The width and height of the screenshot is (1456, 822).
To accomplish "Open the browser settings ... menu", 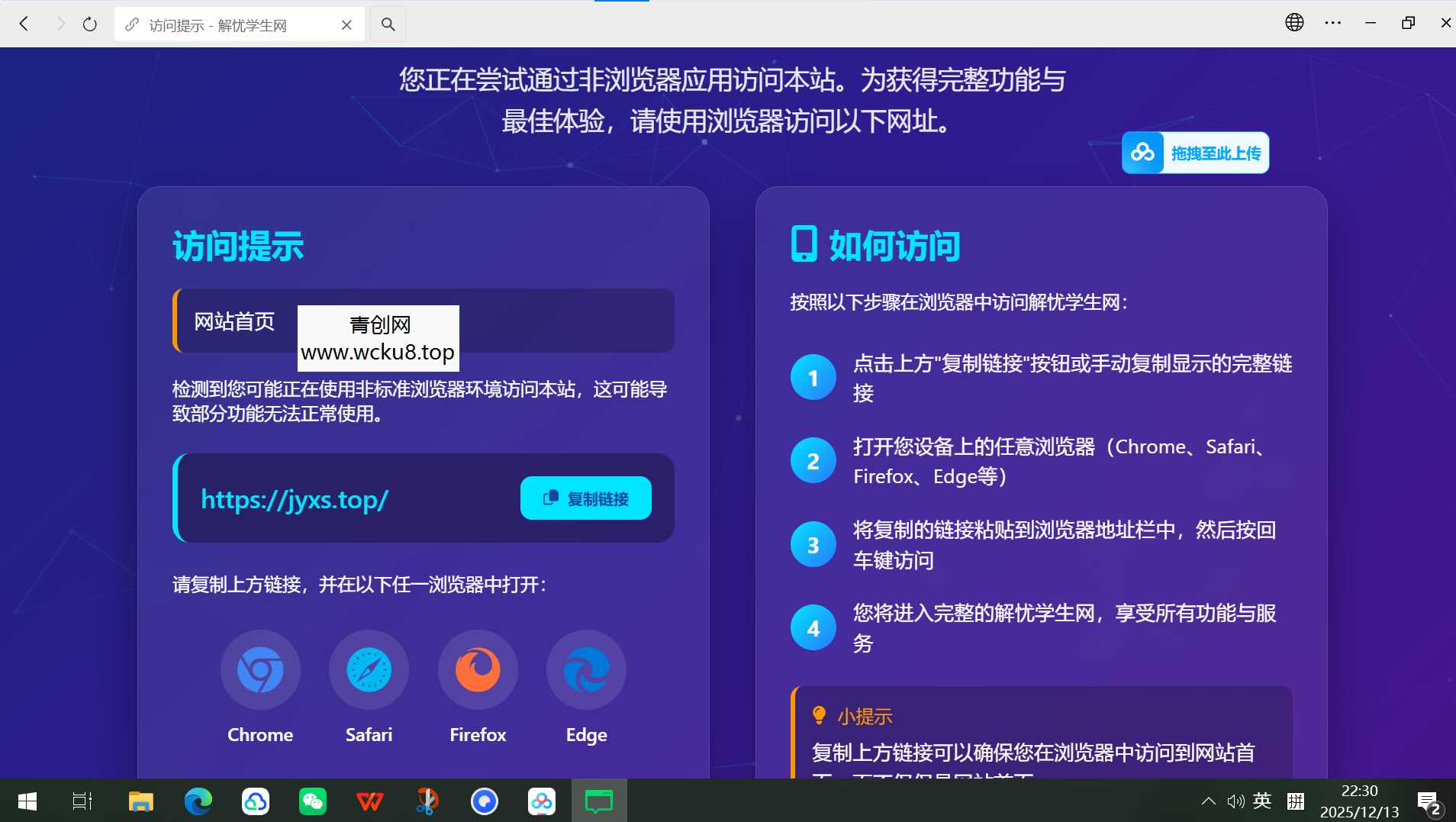I will coord(1333,22).
